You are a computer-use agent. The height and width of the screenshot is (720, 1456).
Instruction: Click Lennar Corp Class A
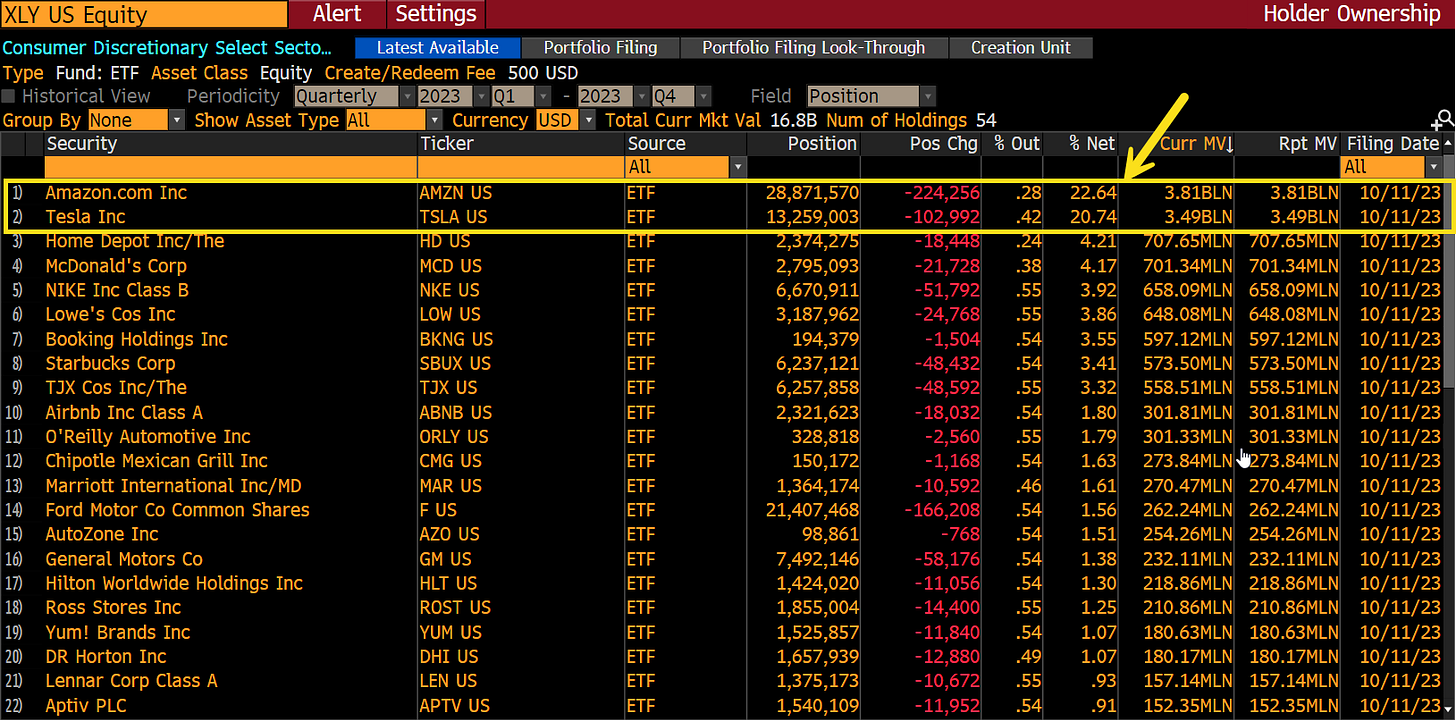click(131, 681)
